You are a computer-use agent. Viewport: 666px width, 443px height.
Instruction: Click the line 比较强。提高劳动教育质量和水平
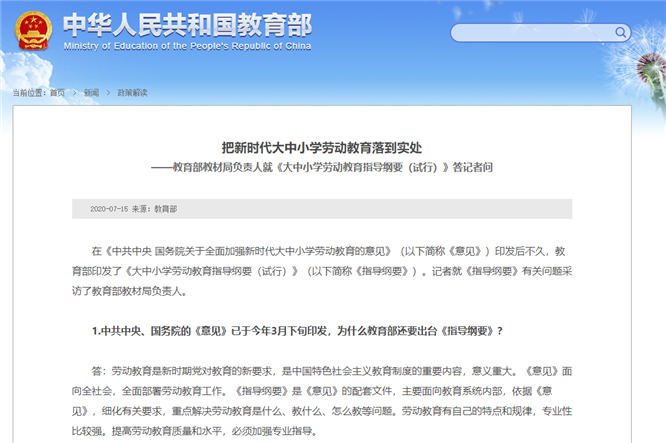(x=194, y=431)
